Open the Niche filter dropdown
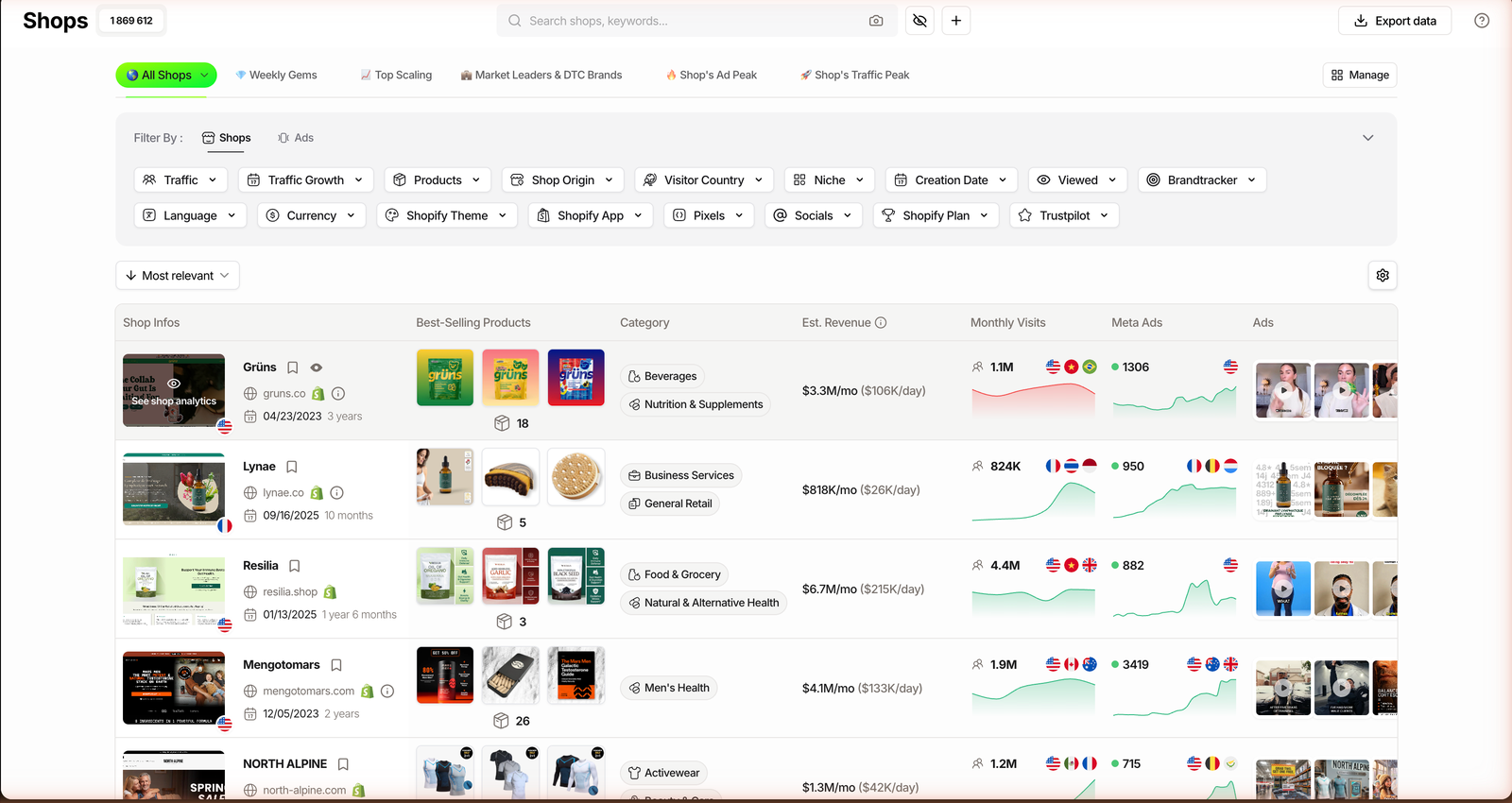This screenshot has height=803, width=1512. tap(829, 179)
